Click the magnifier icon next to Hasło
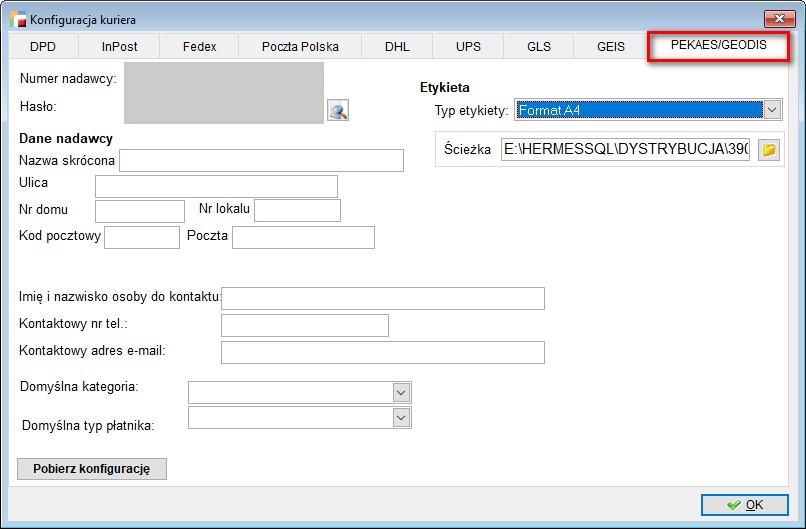The height and width of the screenshot is (529, 806). [x=338, y=111]
